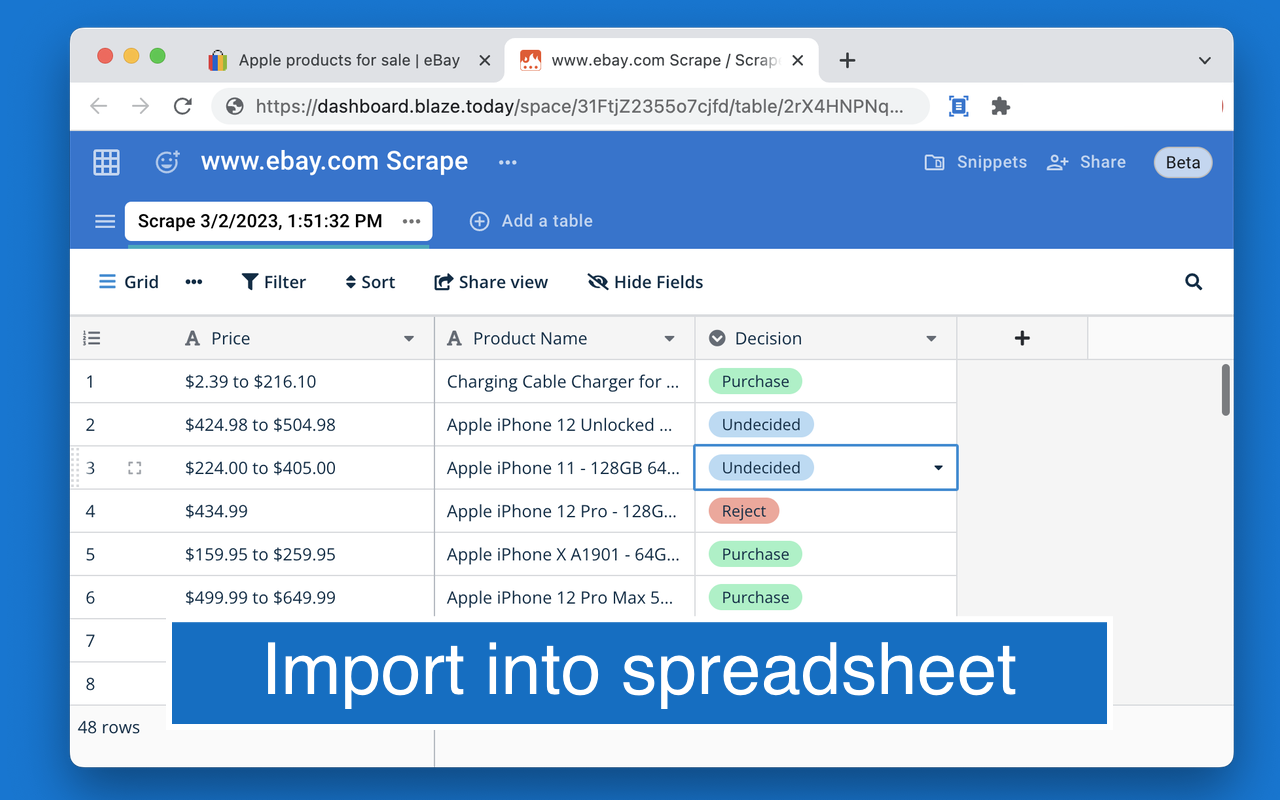Open the view options three-dot menu
The image size is (1280, 800).
tap(194, 282)
